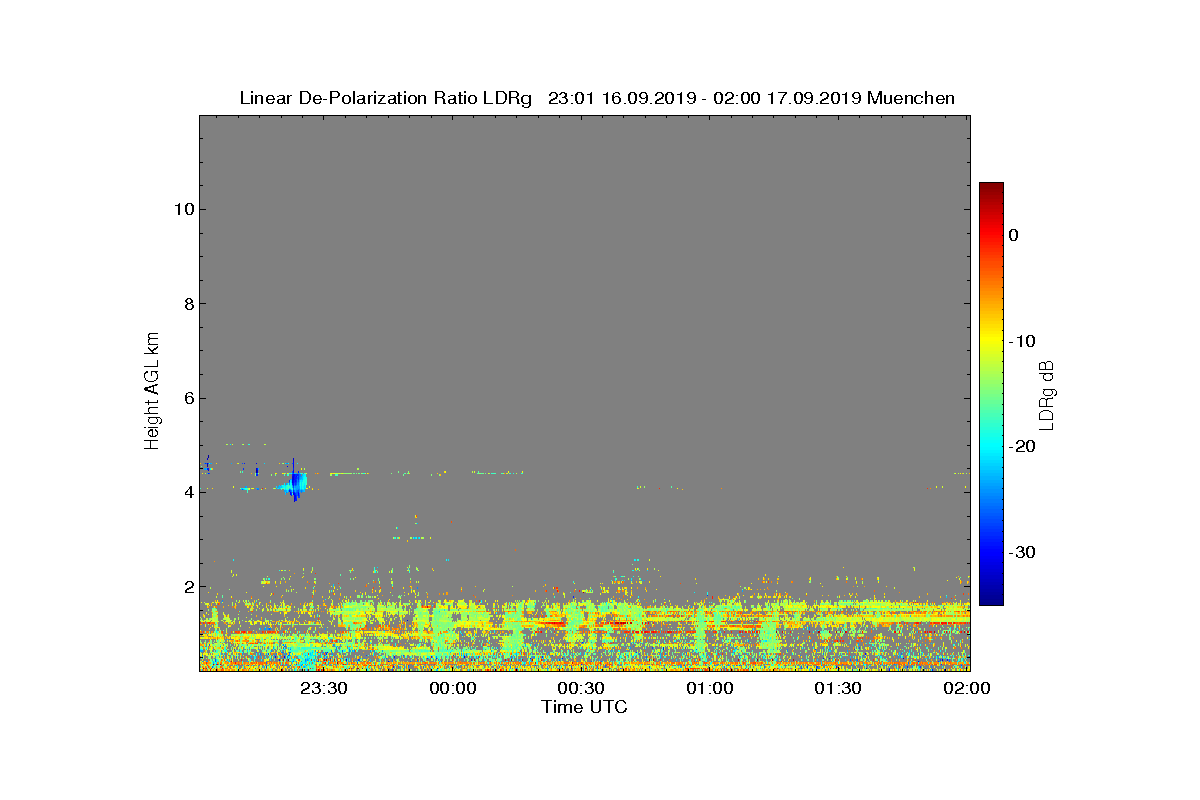The width and height of the screenshot is (1200, 800).
Task: Click the 00:00 time axis label
Action: pos(453,688)
